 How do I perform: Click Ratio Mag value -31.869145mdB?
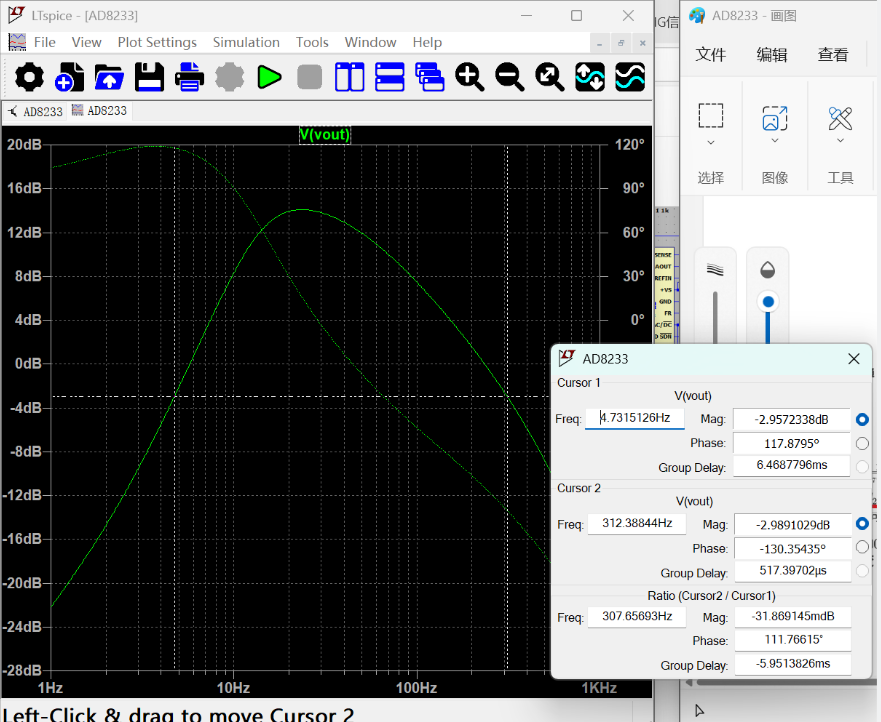[x=792, y=616]
